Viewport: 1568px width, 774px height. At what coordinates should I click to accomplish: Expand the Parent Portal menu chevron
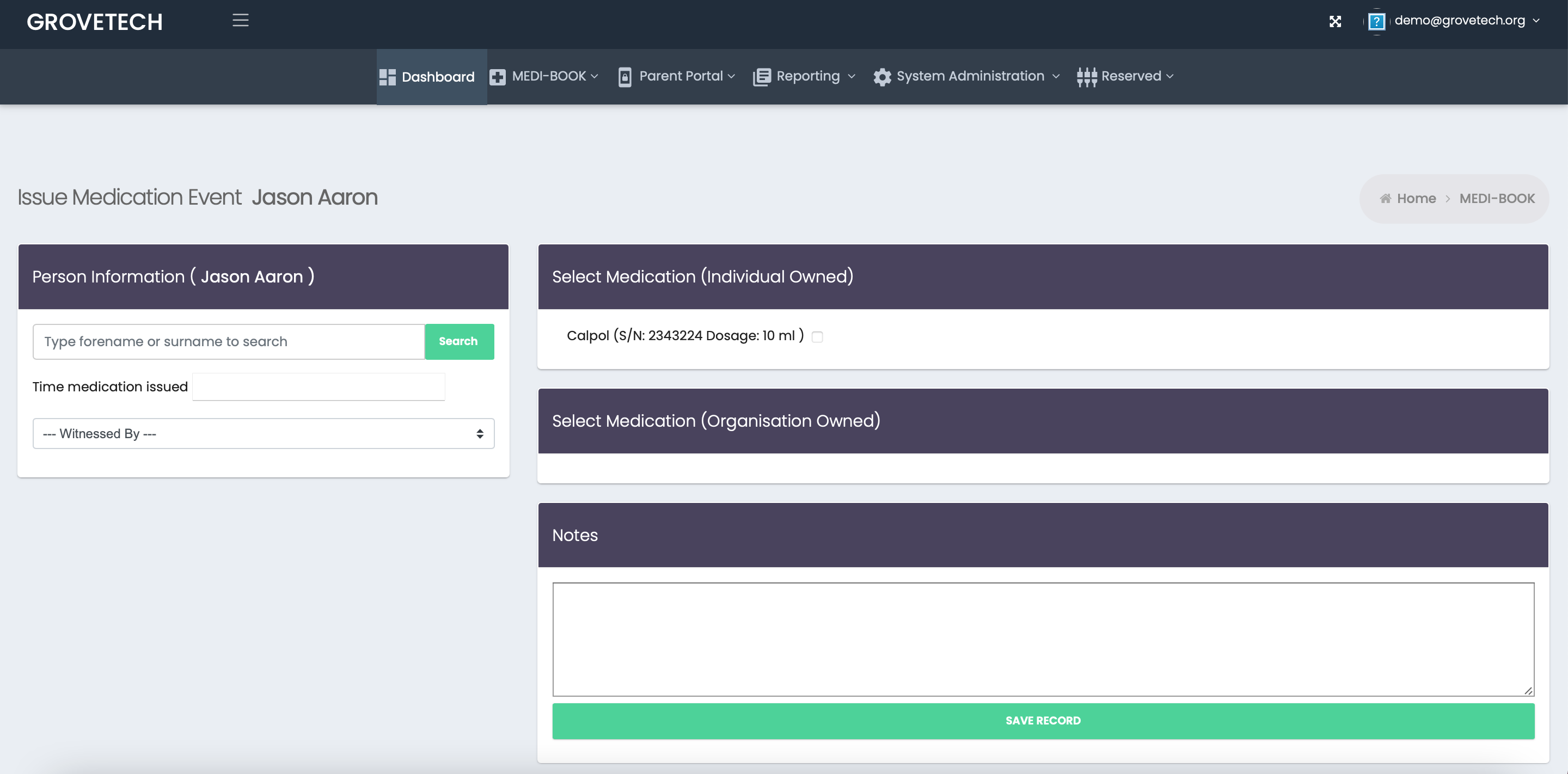tap(731, 77)
